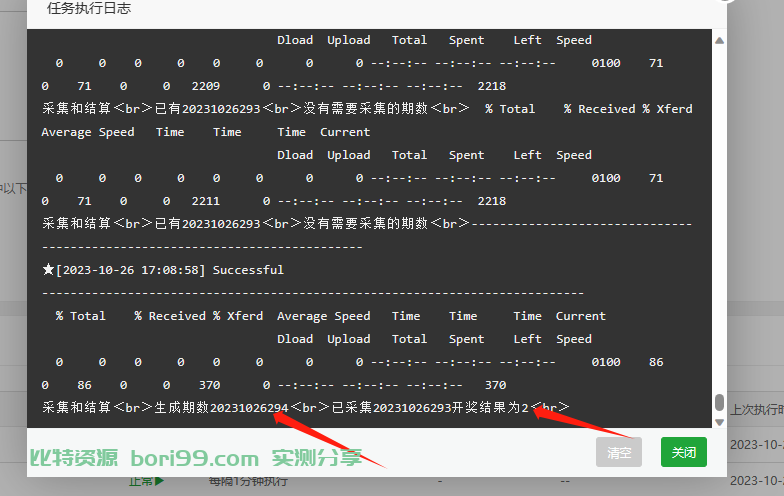The height and width of the screenshot is (496, 784).
Task: Click the log row with value 2209
Action: coord(274,86)
